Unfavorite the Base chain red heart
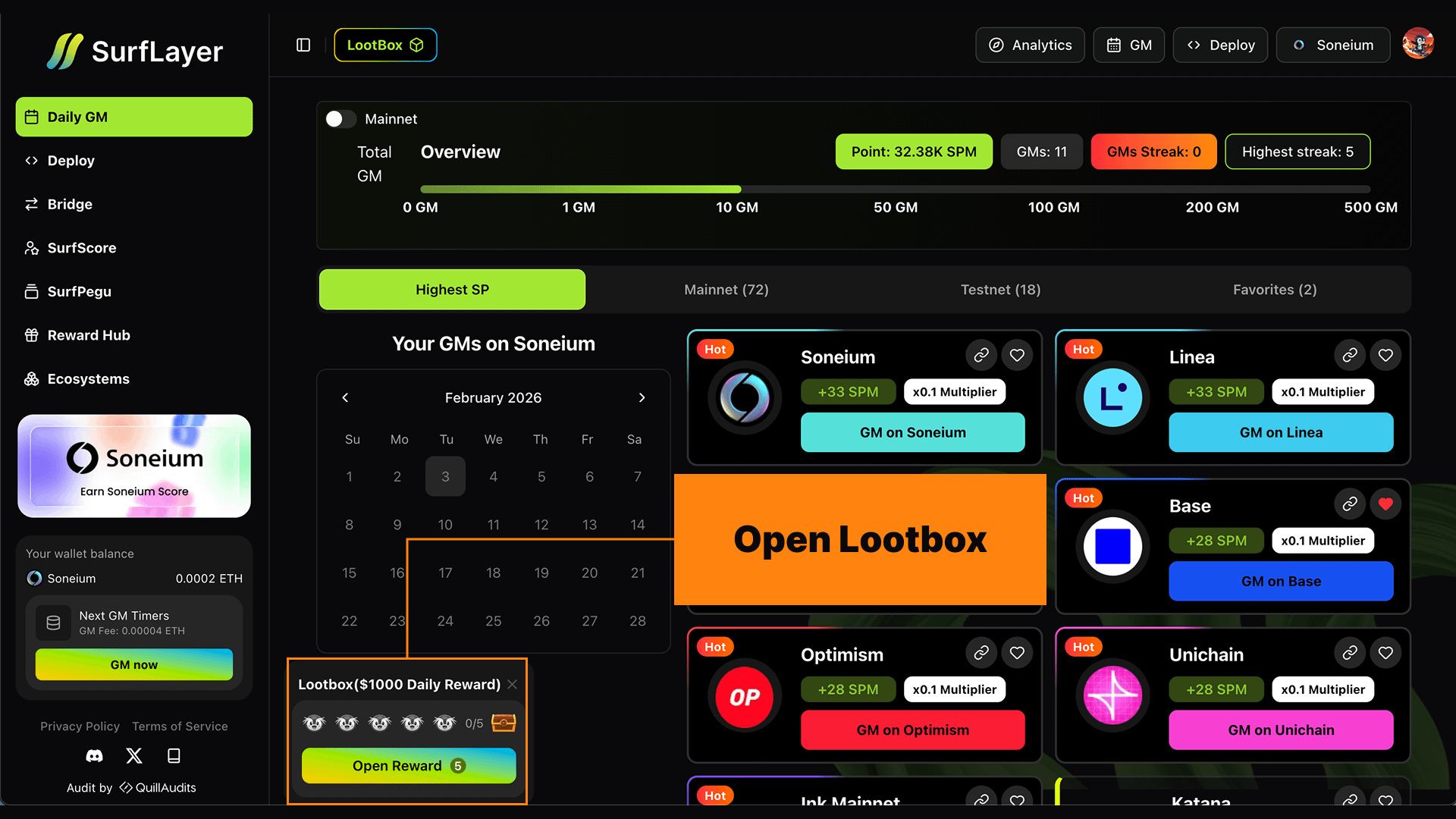This screenshot has height=819, width=1456. (x=1385, y=504)
